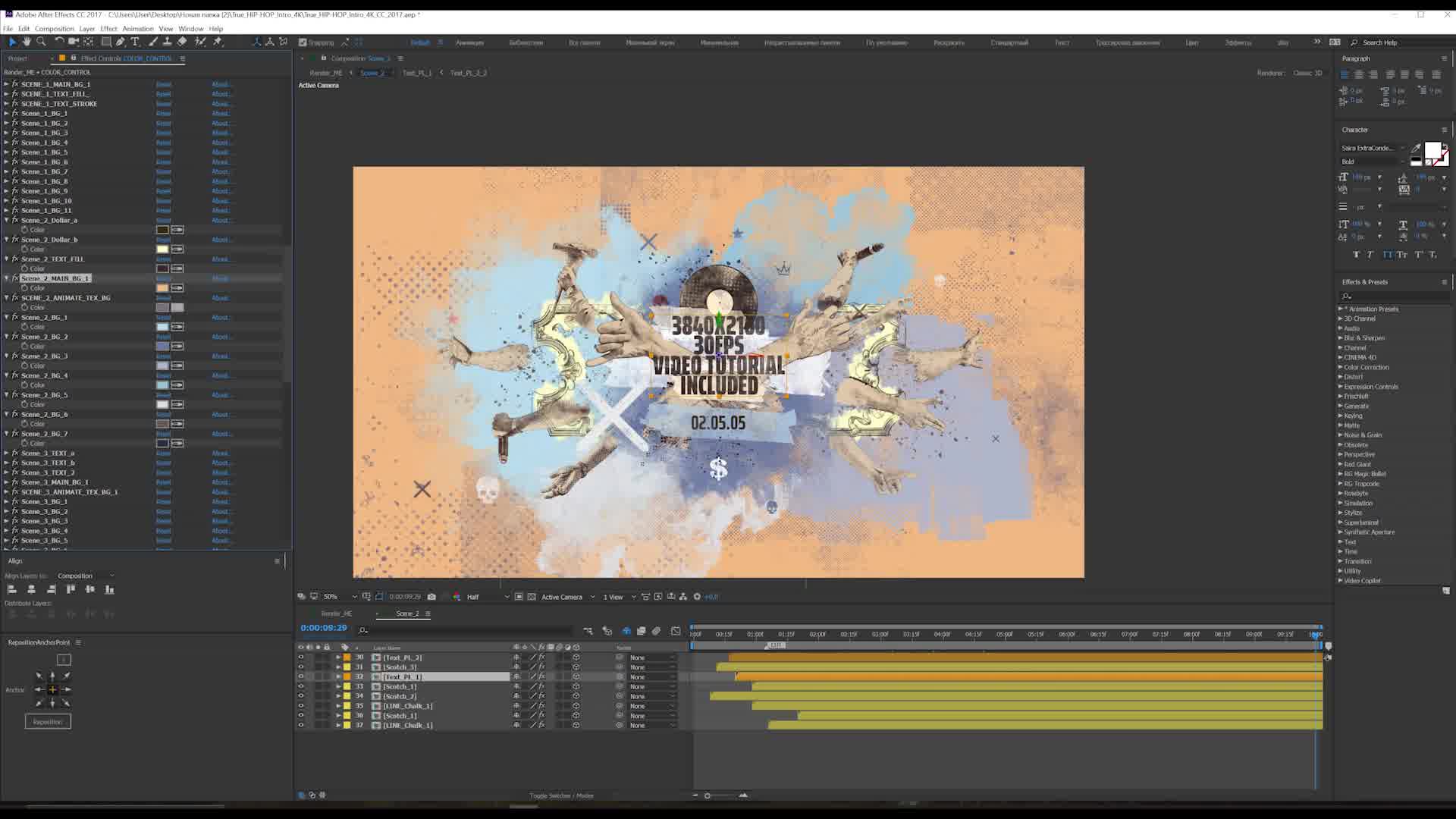Hide layer 34 Scotch_2 eye toggle
1456x819 pixels.
301,696
